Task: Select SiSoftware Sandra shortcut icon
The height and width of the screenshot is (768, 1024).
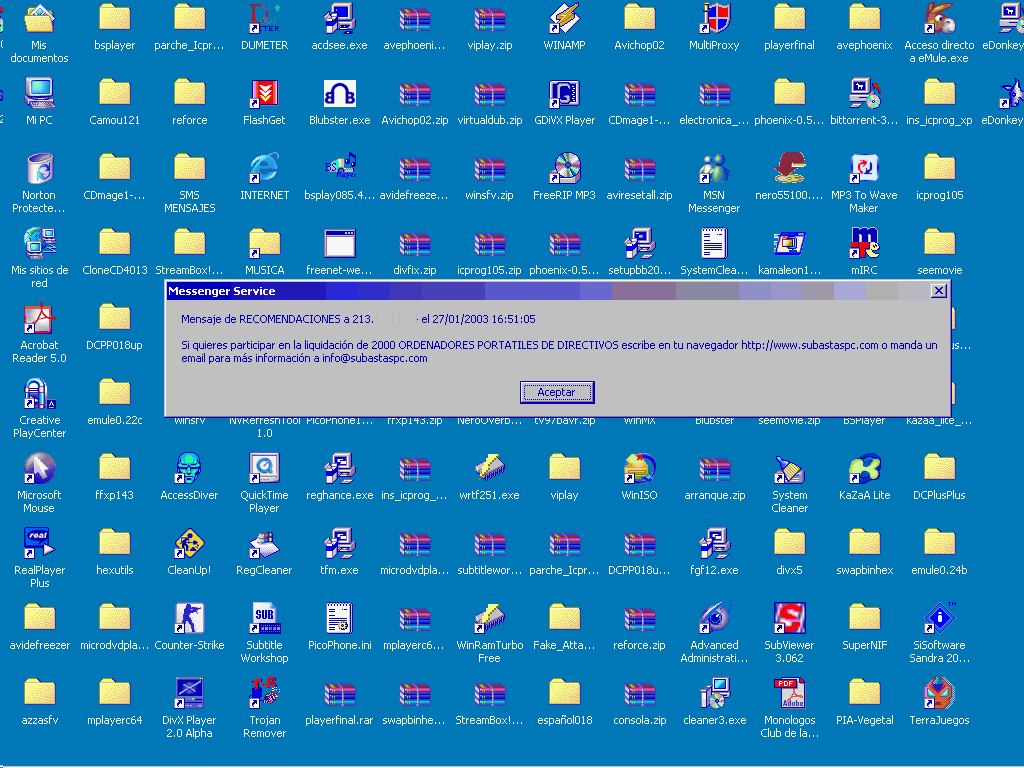Action: click(x=939, y=619)
